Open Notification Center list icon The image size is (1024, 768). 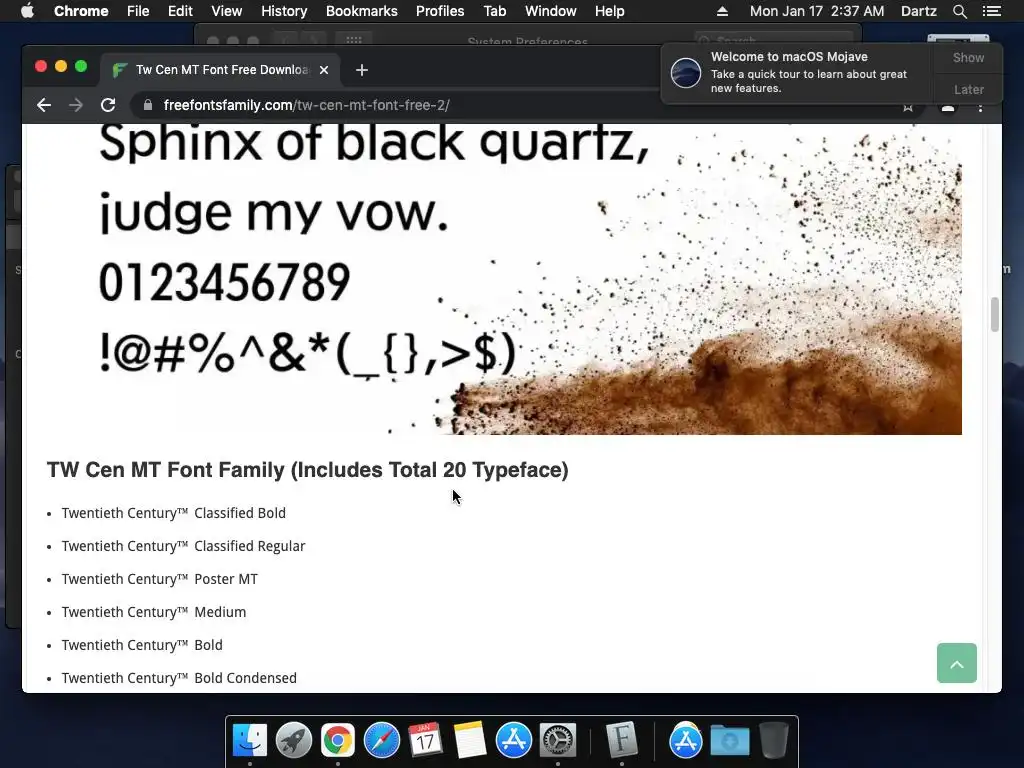(x=991, y=11)
